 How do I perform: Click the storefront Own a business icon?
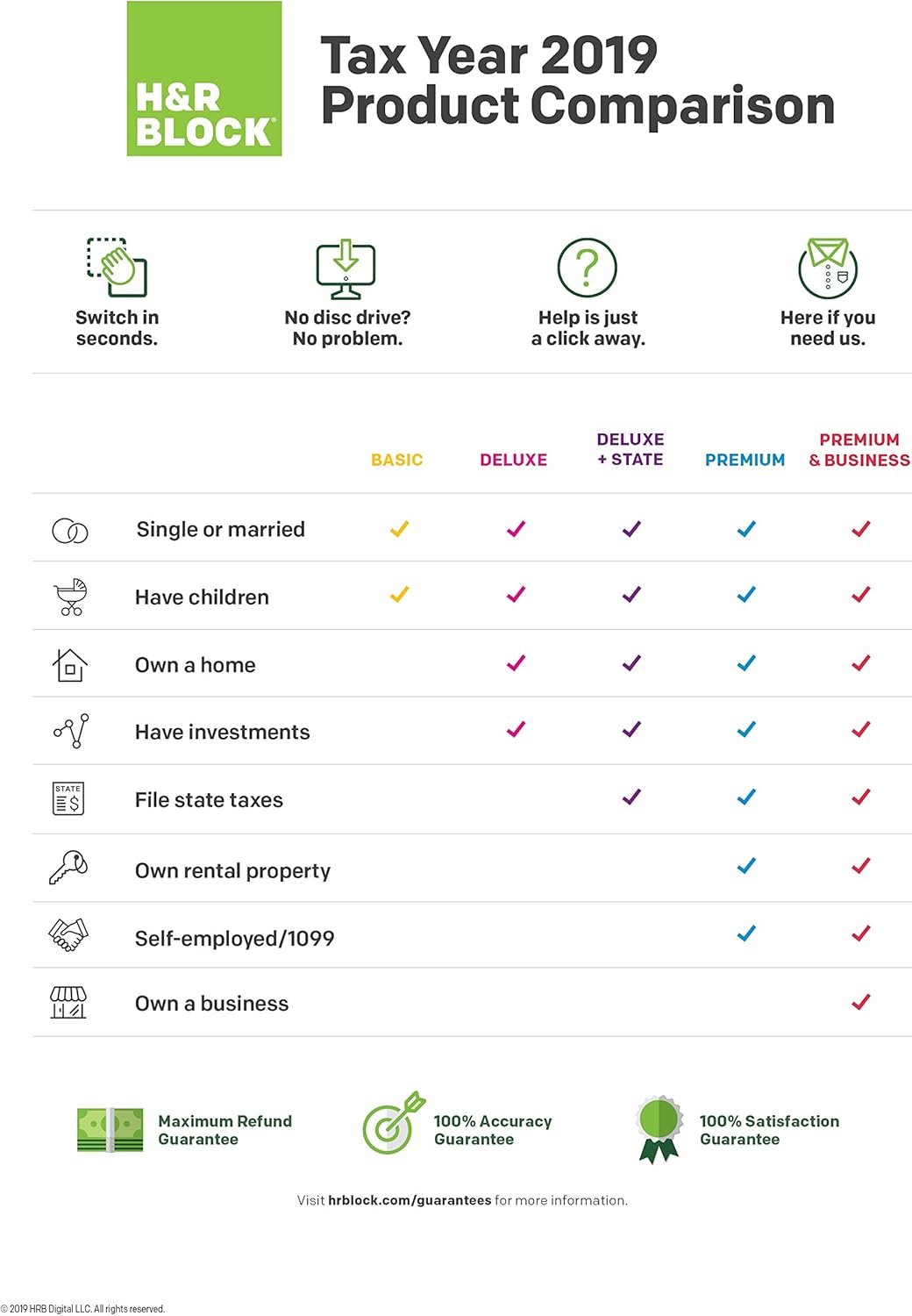(68, 1002)
